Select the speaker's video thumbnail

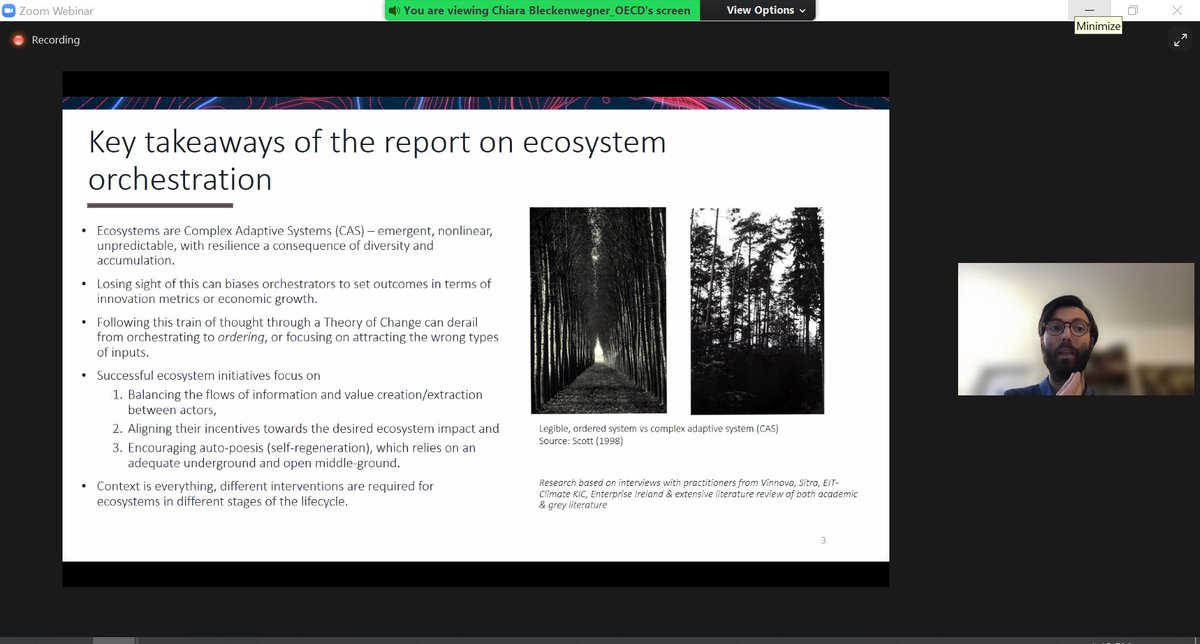pos(1076,329)
